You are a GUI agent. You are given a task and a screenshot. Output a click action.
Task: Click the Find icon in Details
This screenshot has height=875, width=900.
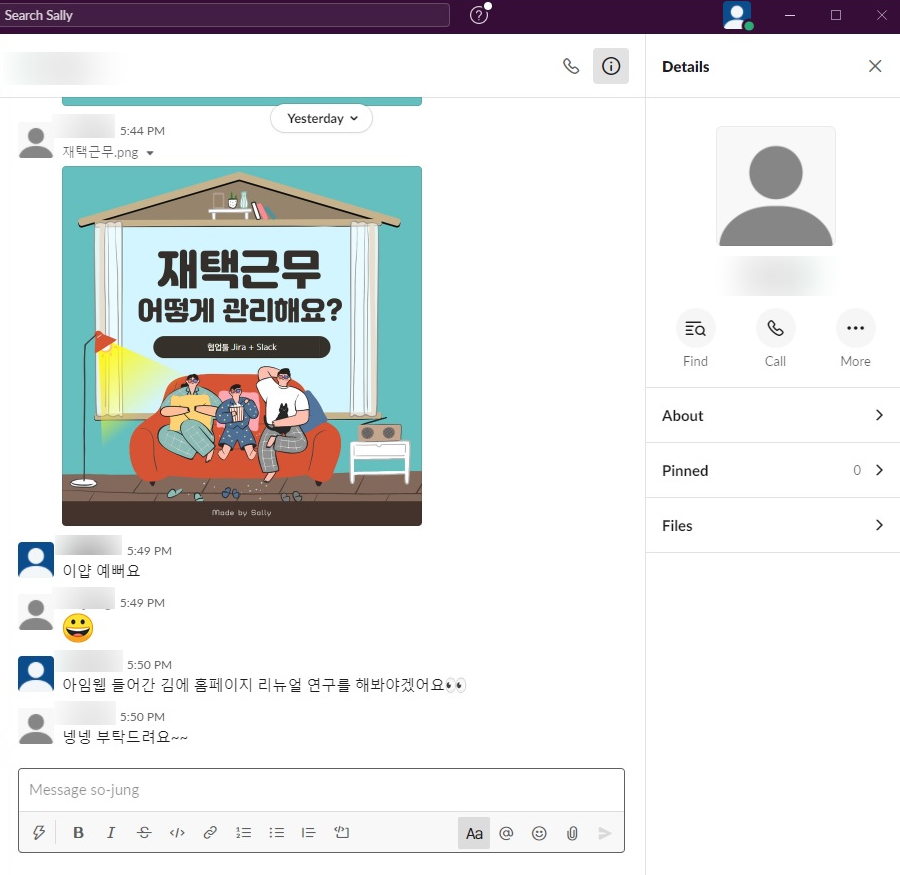695,328
